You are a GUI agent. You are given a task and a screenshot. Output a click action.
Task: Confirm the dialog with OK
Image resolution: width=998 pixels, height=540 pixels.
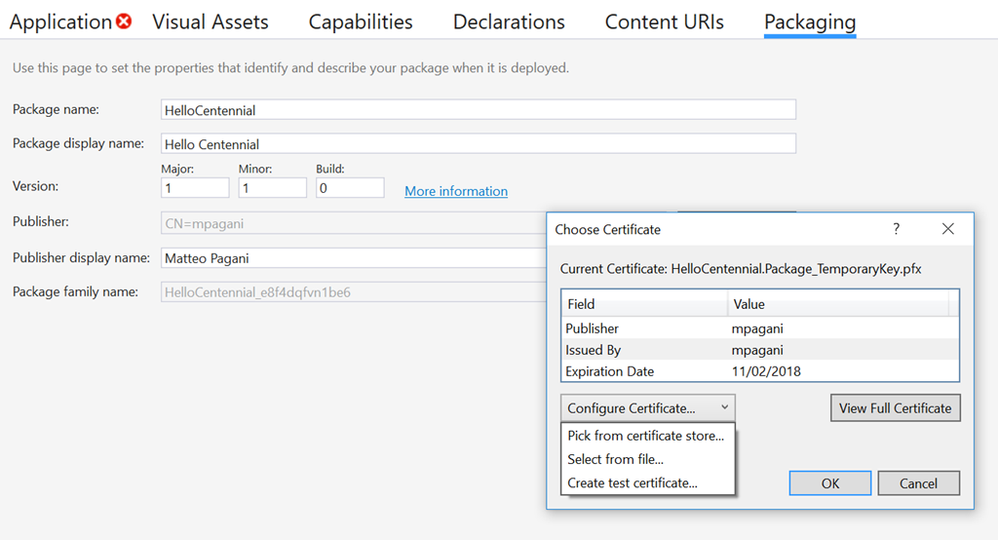(830, 483)
